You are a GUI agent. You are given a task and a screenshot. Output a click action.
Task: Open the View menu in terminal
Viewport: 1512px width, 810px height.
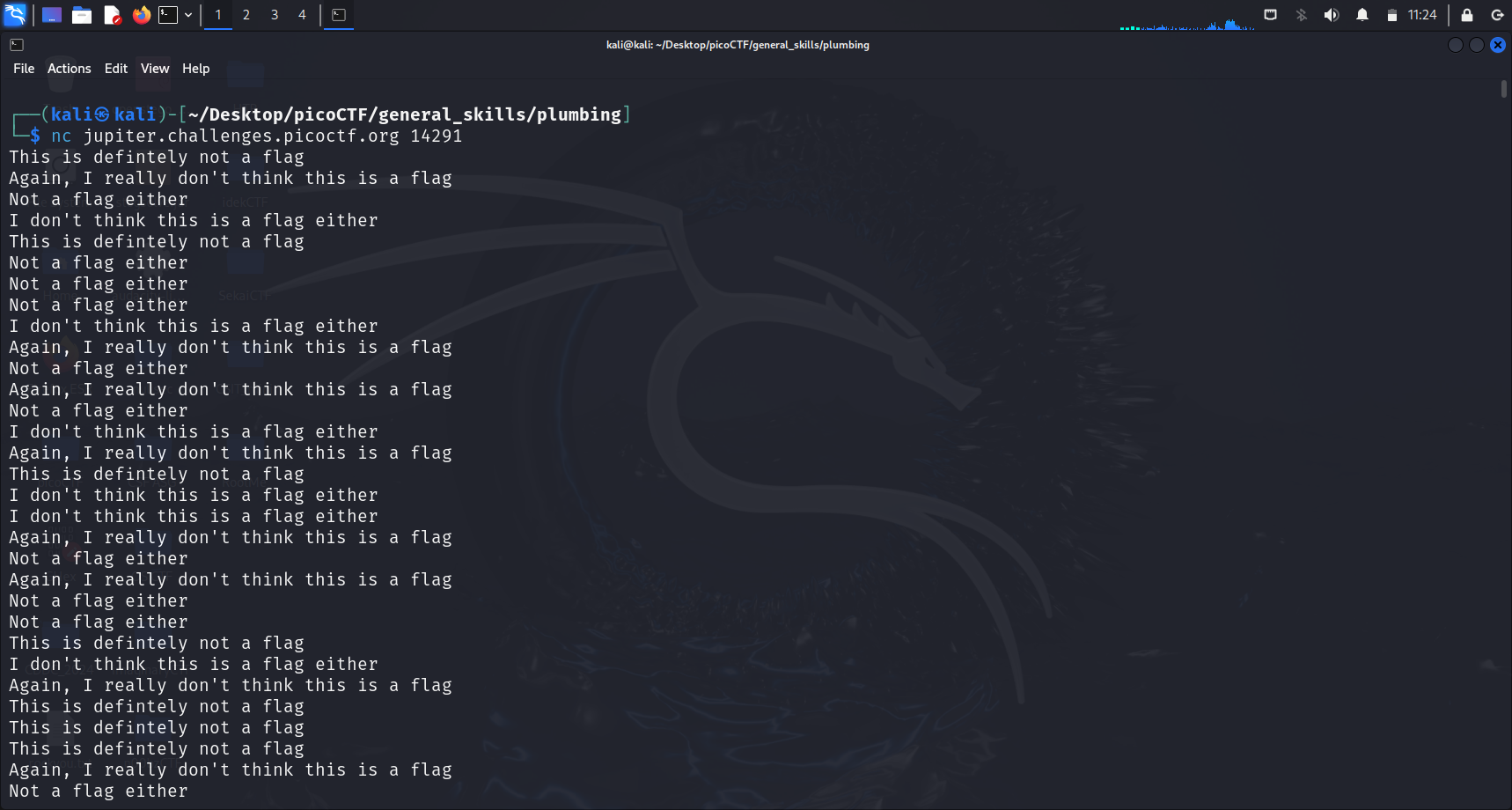click(155, 69)
